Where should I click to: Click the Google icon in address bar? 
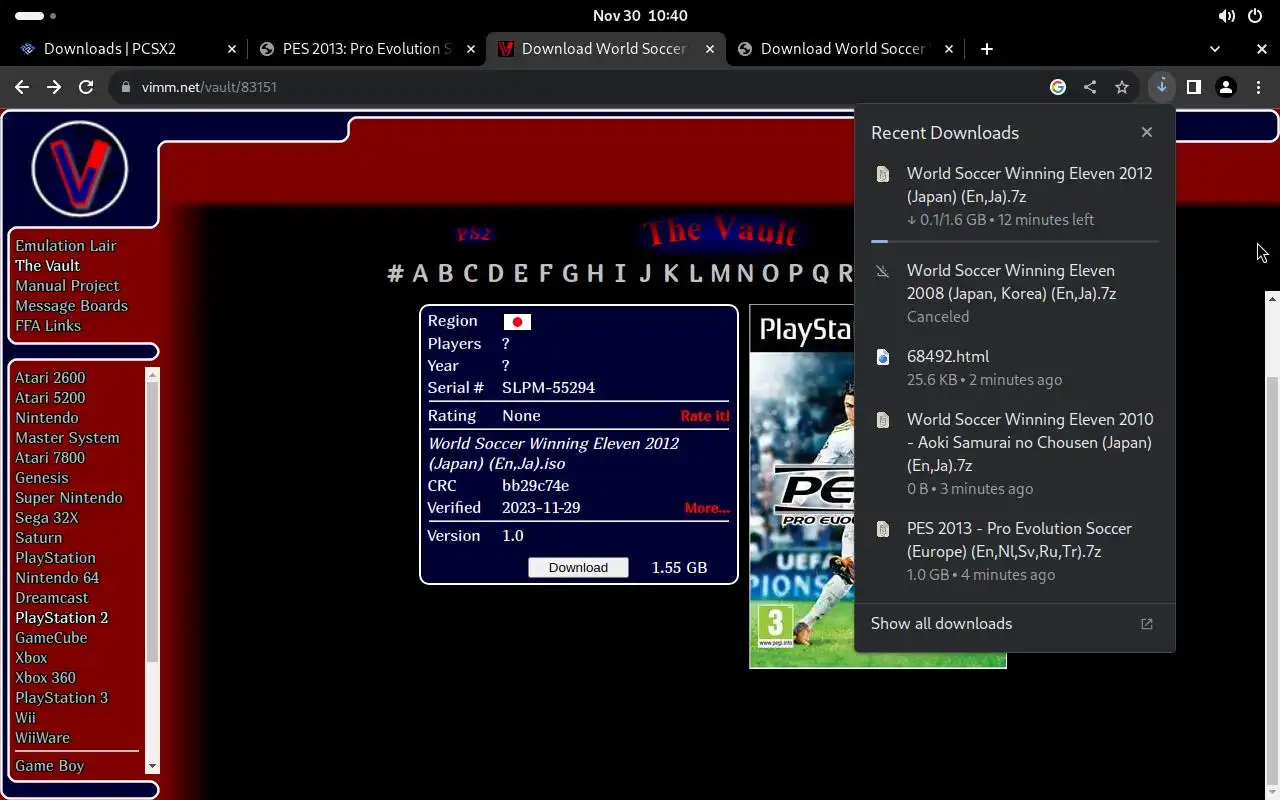click(1058, 87)
